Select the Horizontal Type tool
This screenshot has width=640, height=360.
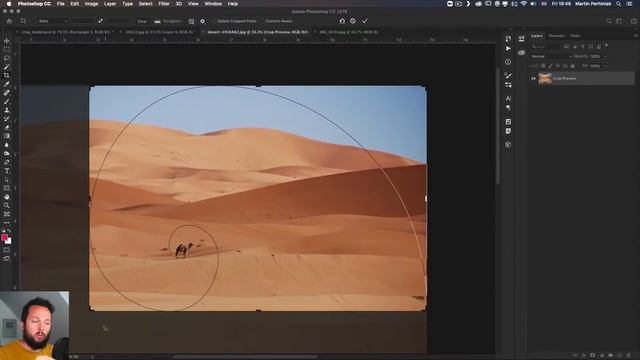coord(7,171)
